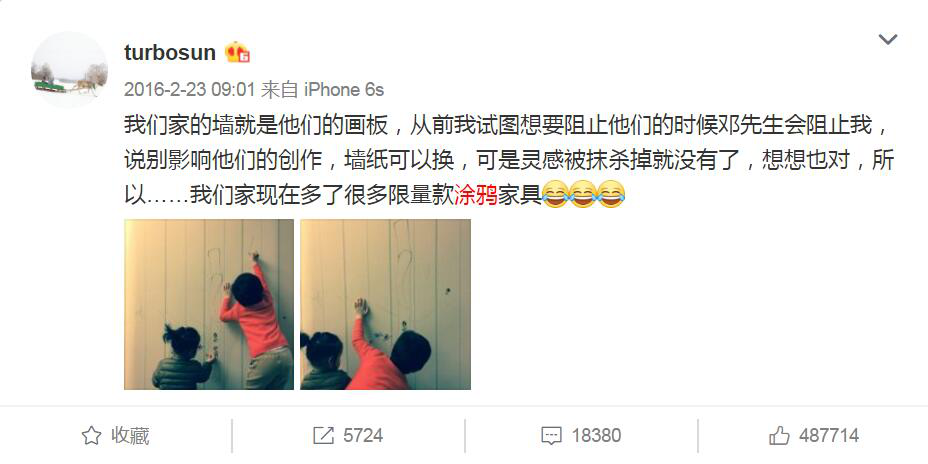This screenshot has width=928, height=464.
Task: Open the red 涂鸦 keyword link
Action: (476, 195)
